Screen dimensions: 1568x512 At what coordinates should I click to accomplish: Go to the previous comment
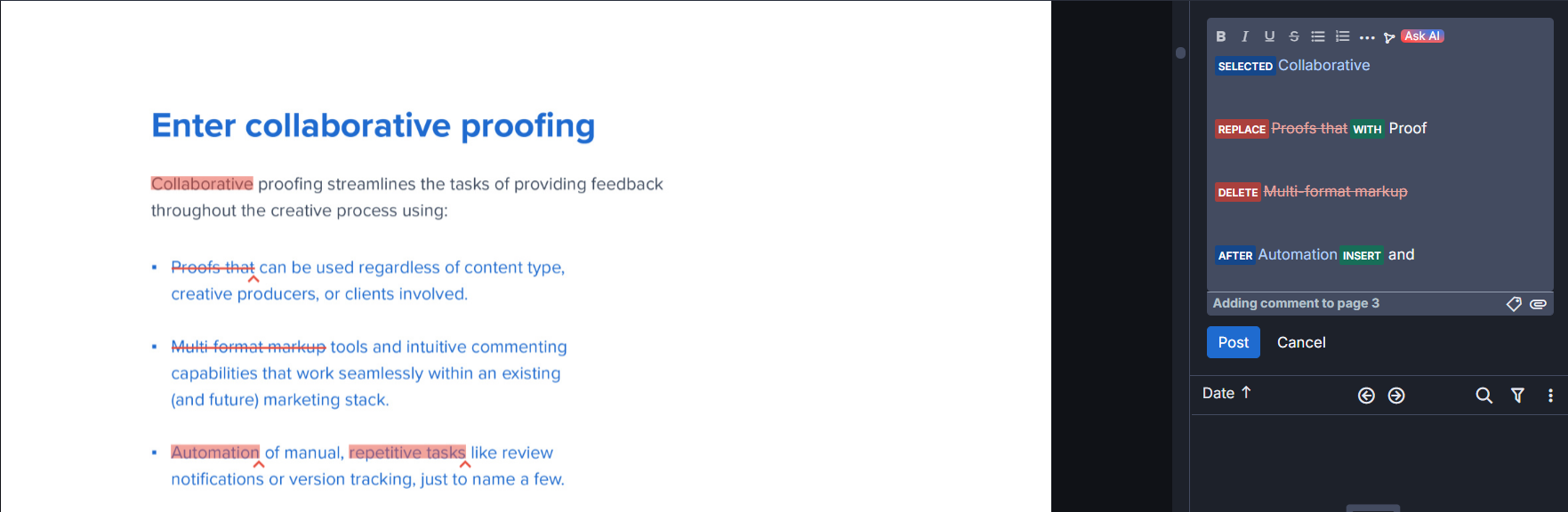click(x=1367, y=396)
